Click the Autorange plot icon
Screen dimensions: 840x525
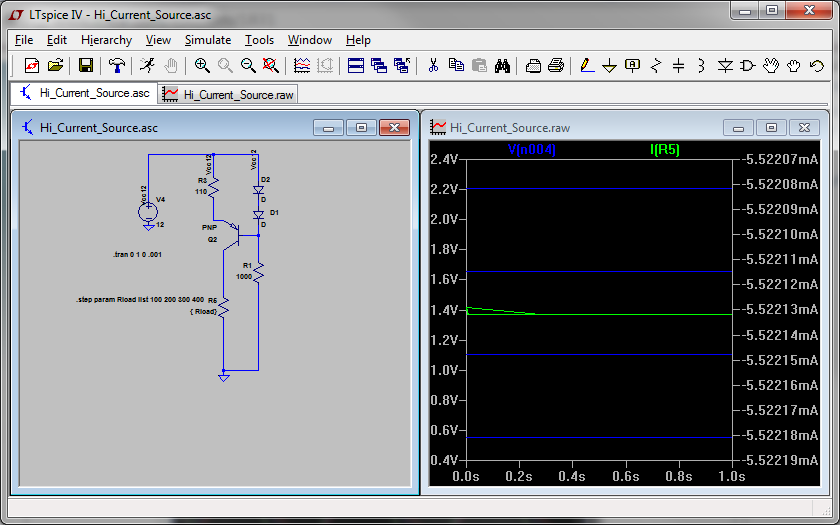pyautogui.click(x=302, y=66)
